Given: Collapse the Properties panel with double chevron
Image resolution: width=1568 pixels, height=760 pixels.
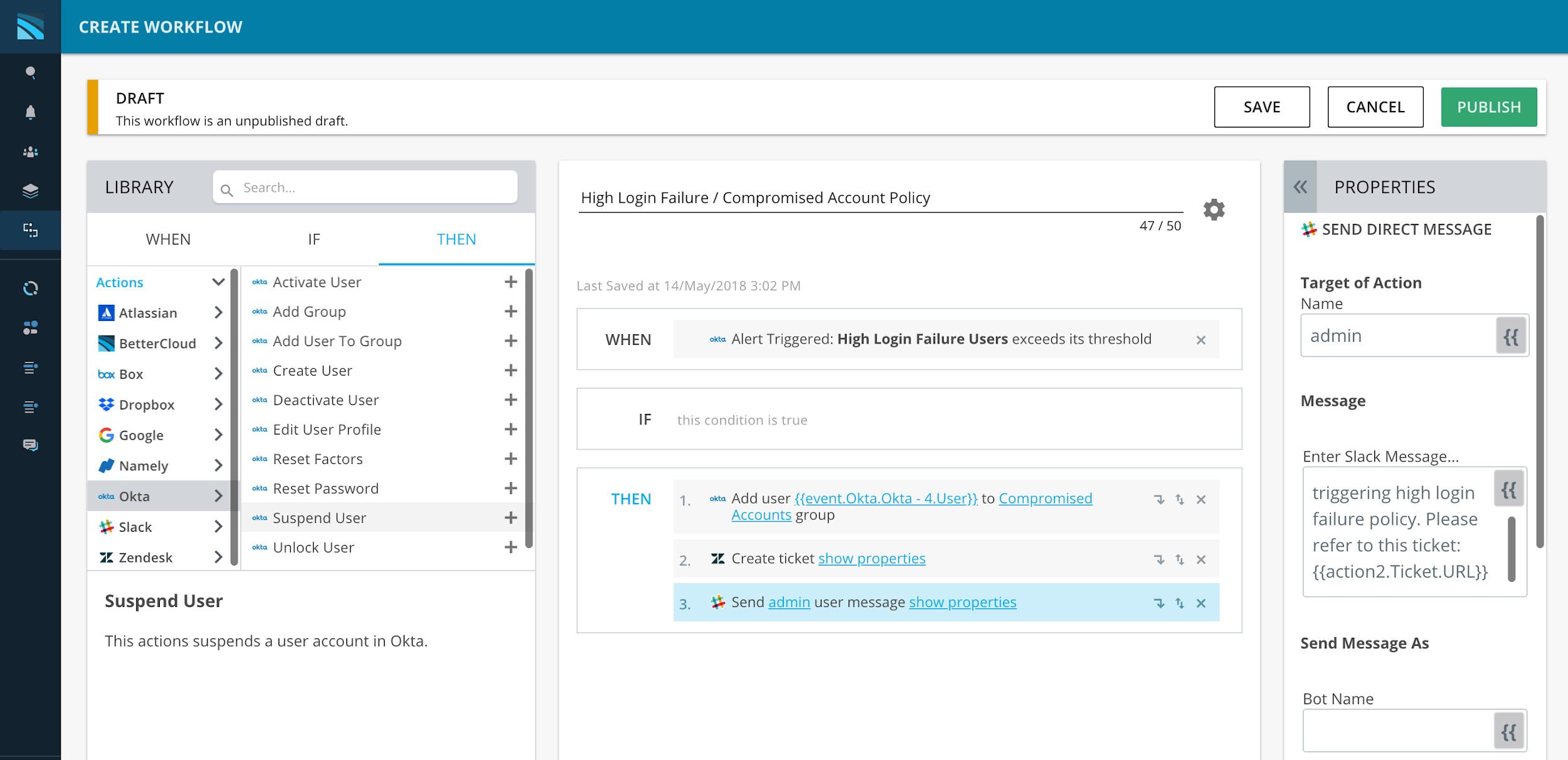Looking at the screenshot, I should pyautogui.click(x=1300, y=187).
